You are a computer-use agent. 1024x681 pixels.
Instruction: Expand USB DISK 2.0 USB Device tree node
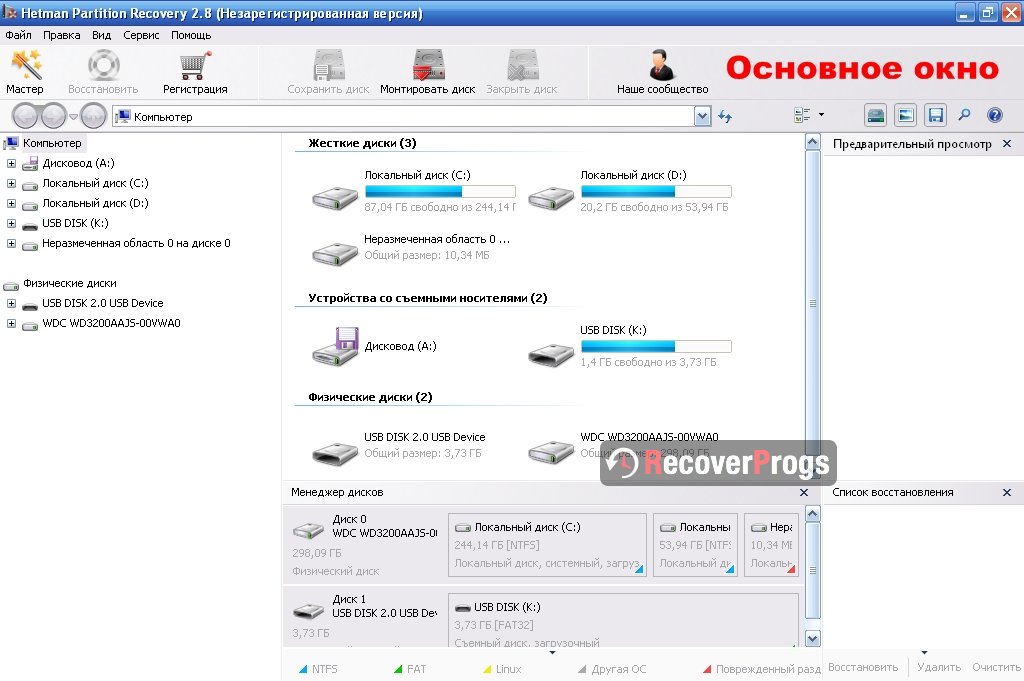[x=11, y=304]
